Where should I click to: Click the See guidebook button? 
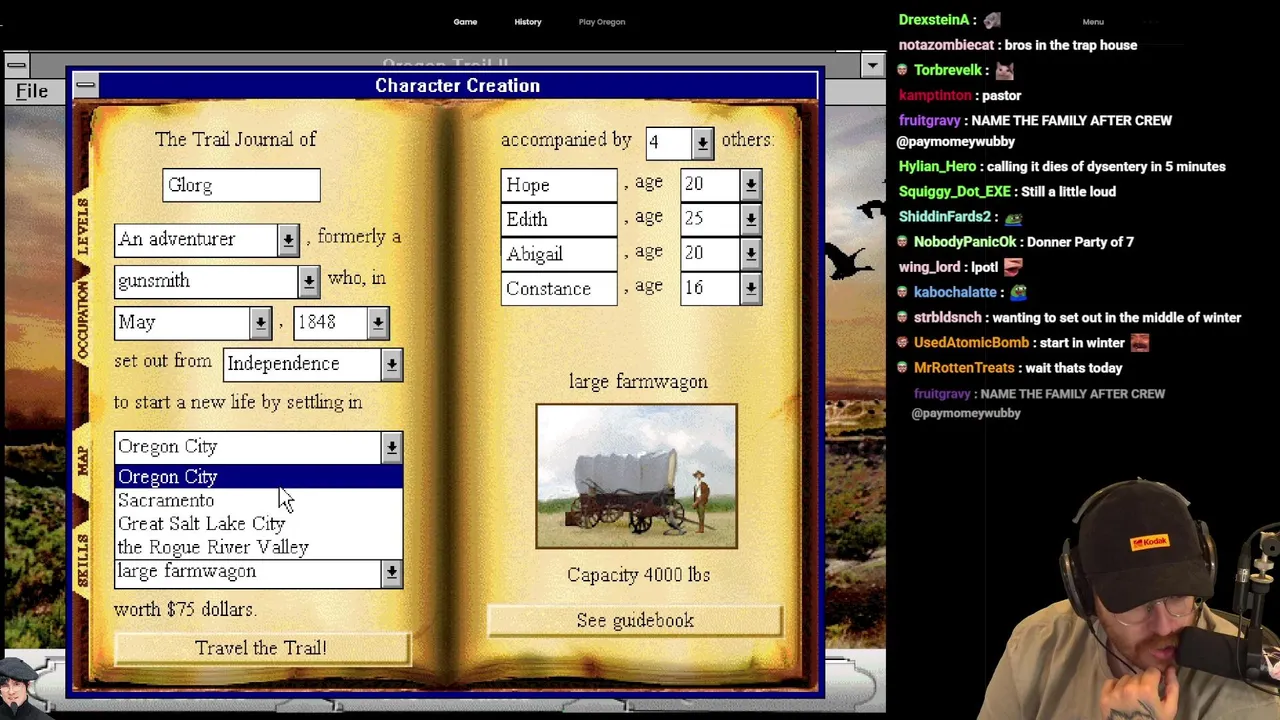(635, 621)
